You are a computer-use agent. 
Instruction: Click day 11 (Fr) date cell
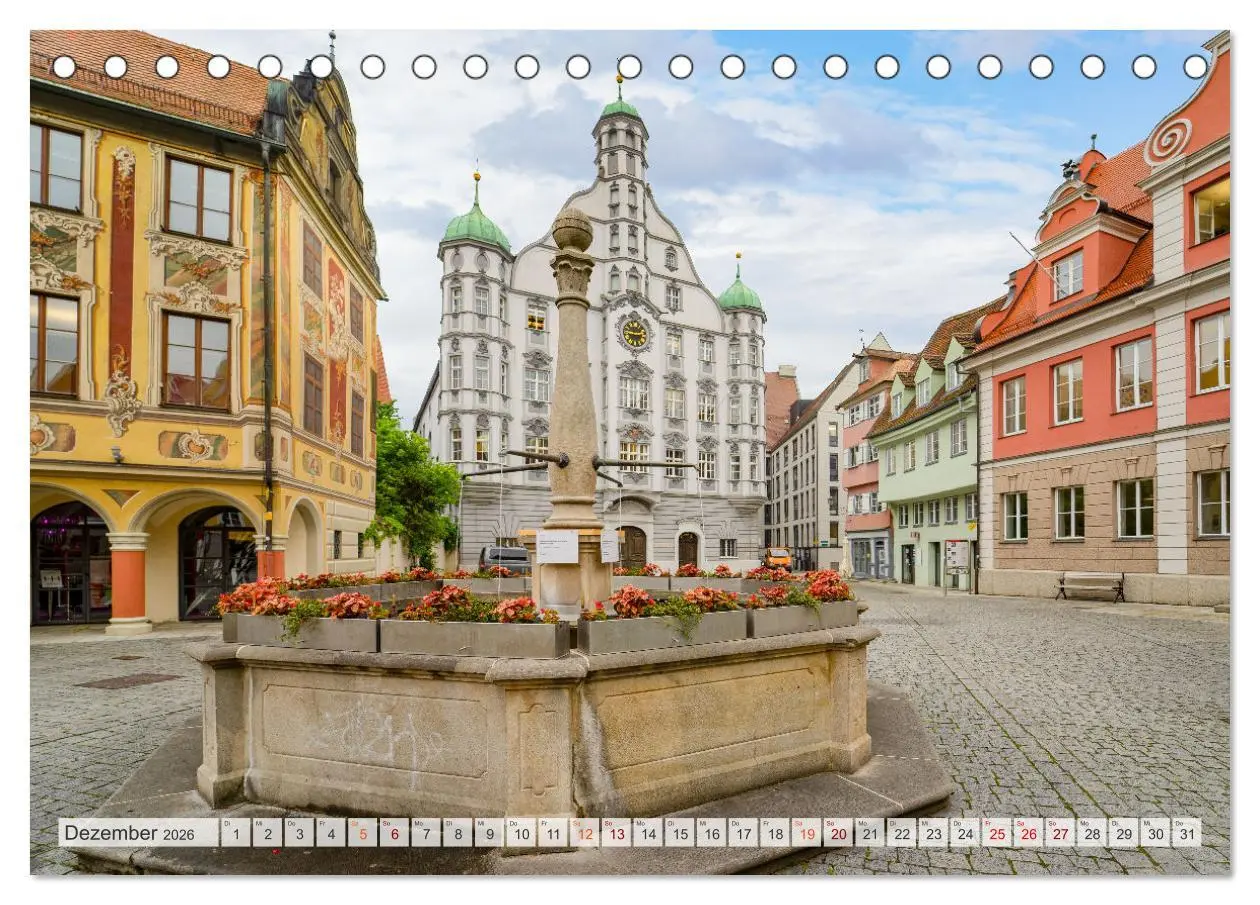[552, 833]
